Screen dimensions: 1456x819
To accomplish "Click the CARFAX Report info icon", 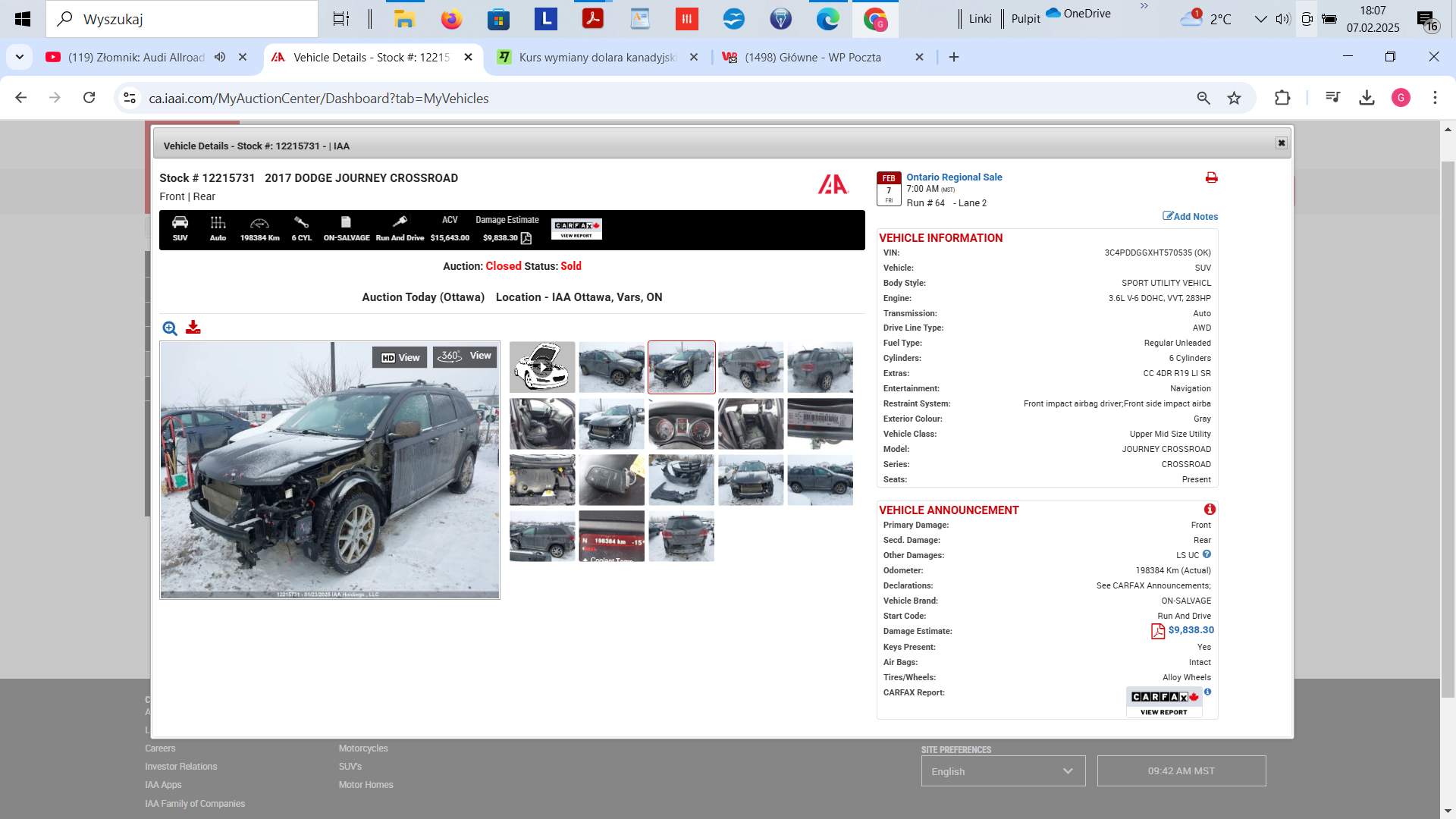I will click(x=1208, y=692).
